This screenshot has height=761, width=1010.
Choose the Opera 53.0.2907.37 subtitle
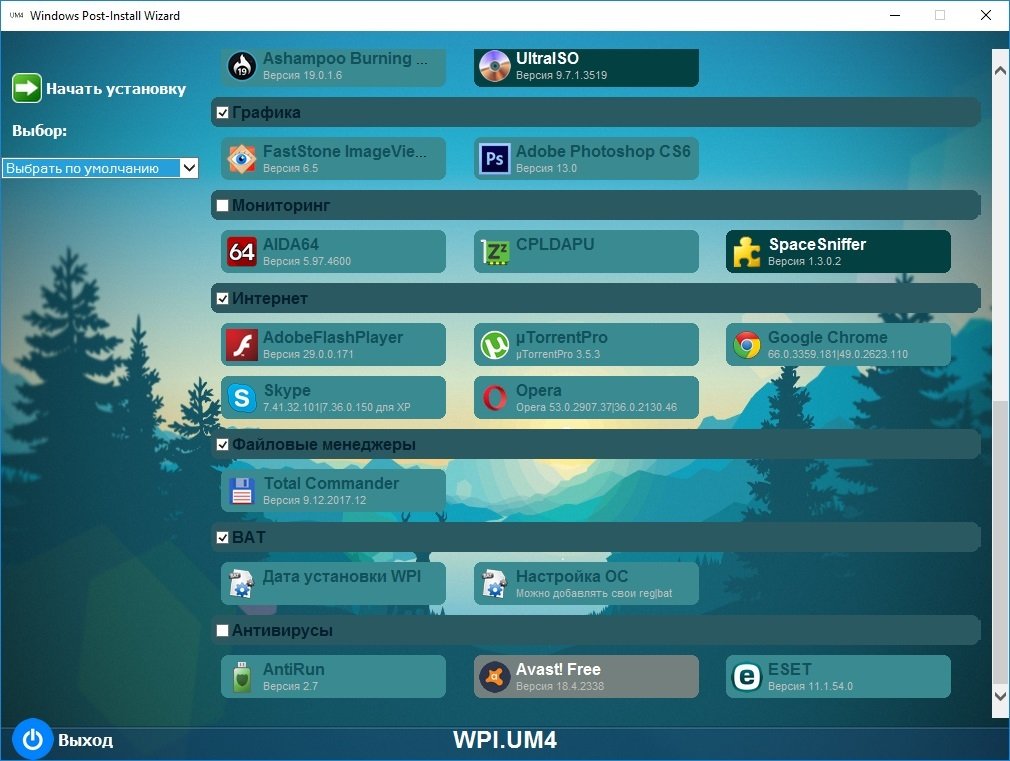(596, 407)
